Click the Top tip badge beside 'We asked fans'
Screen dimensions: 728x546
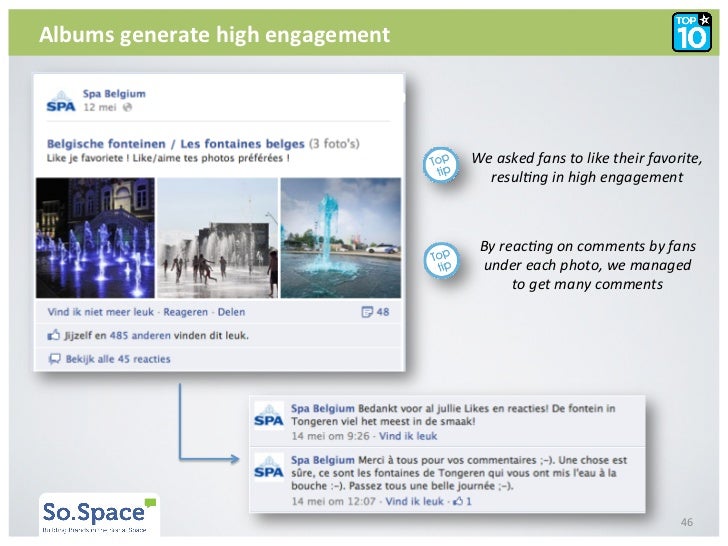(440, 165)
